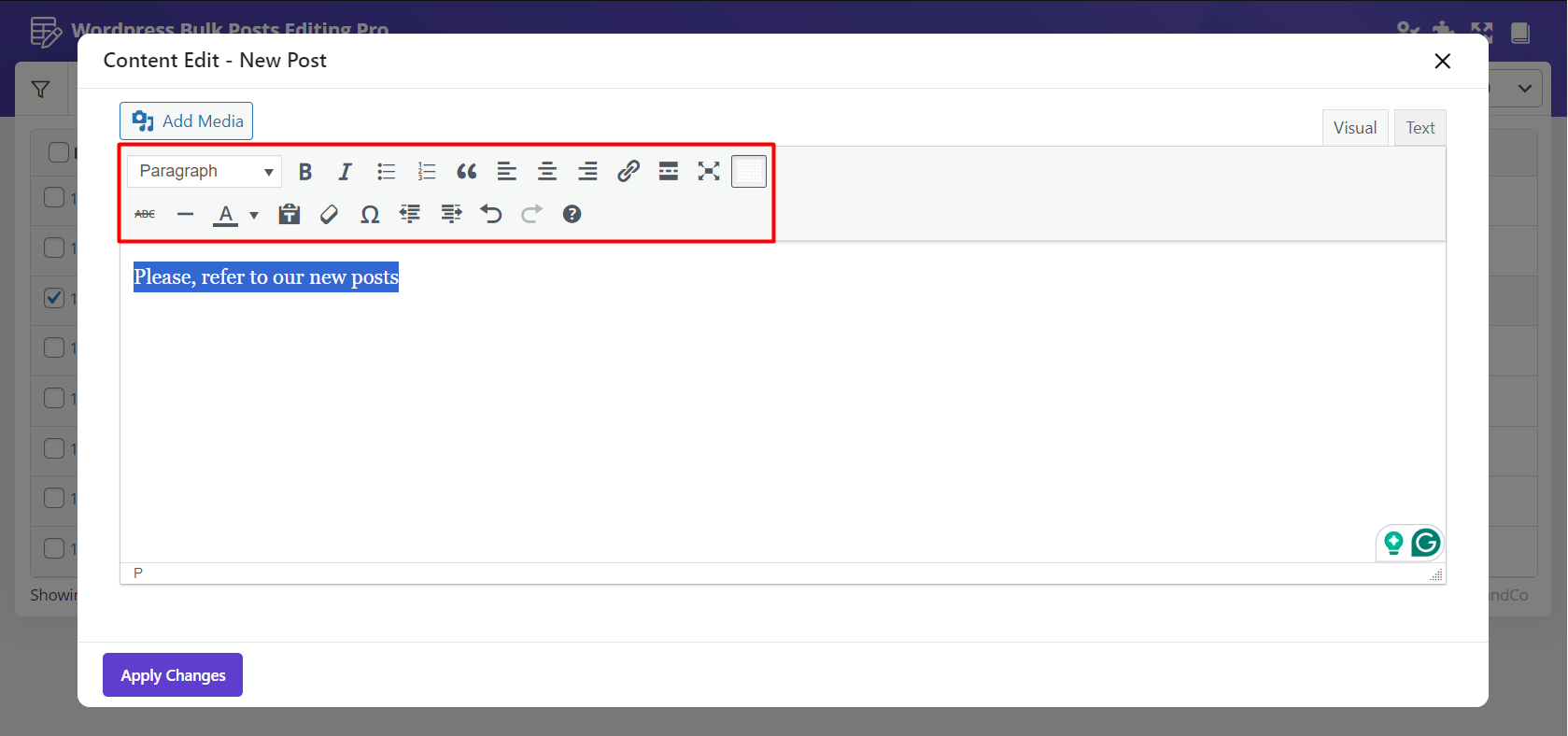
Task: Tick the select-all checkbox in table header
Action: click(58, 152)
